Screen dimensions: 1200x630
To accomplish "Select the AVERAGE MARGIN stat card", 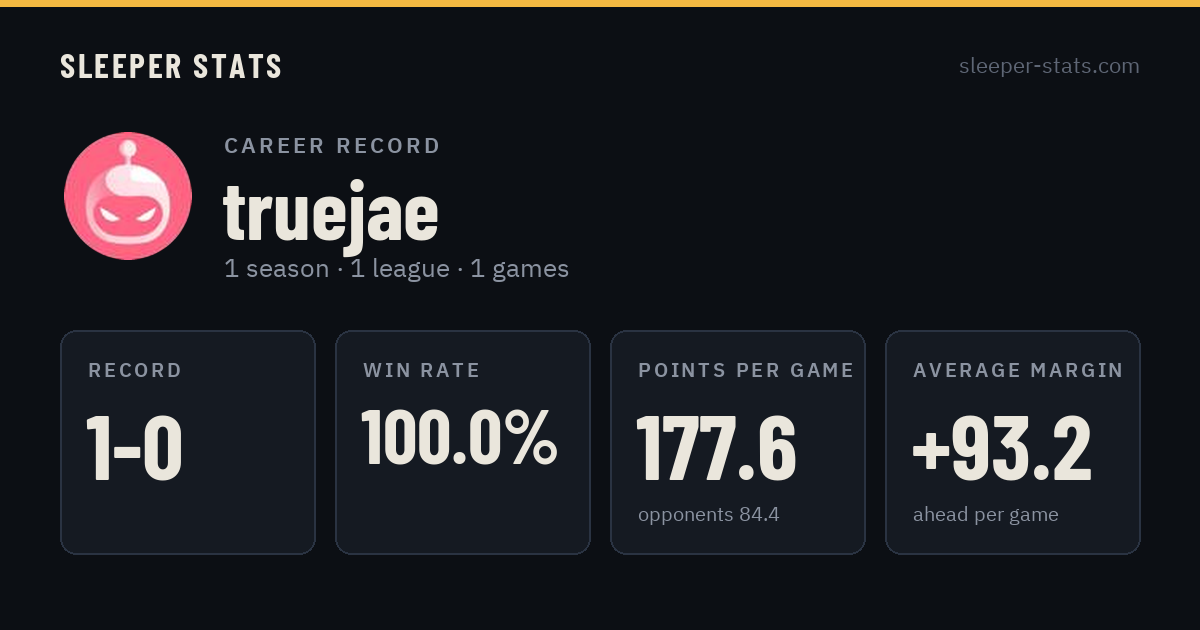I will (1013, 442).
